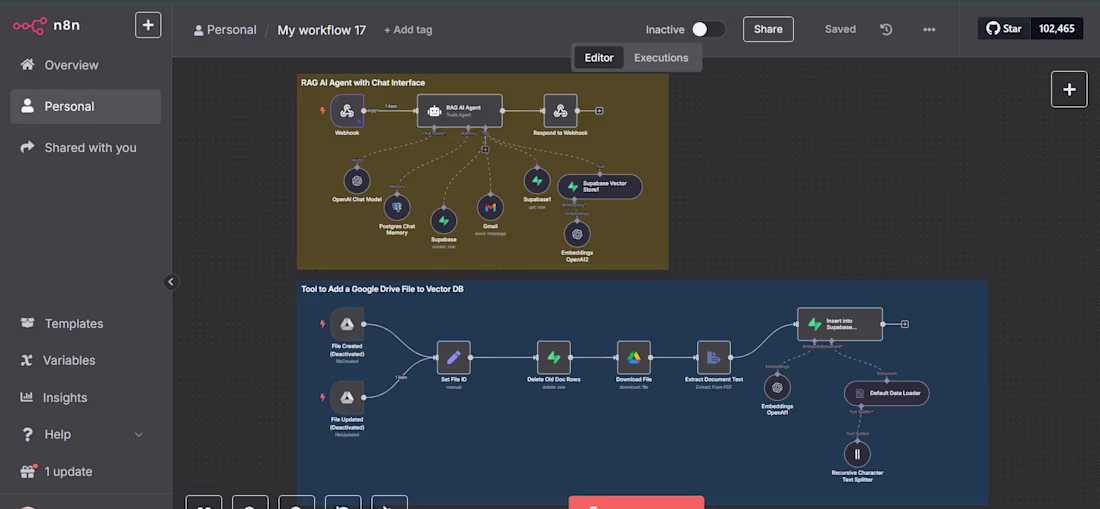This screenshot has width=1100, height=509.
Task: Select the Download File node
Action: coord(633,358)
